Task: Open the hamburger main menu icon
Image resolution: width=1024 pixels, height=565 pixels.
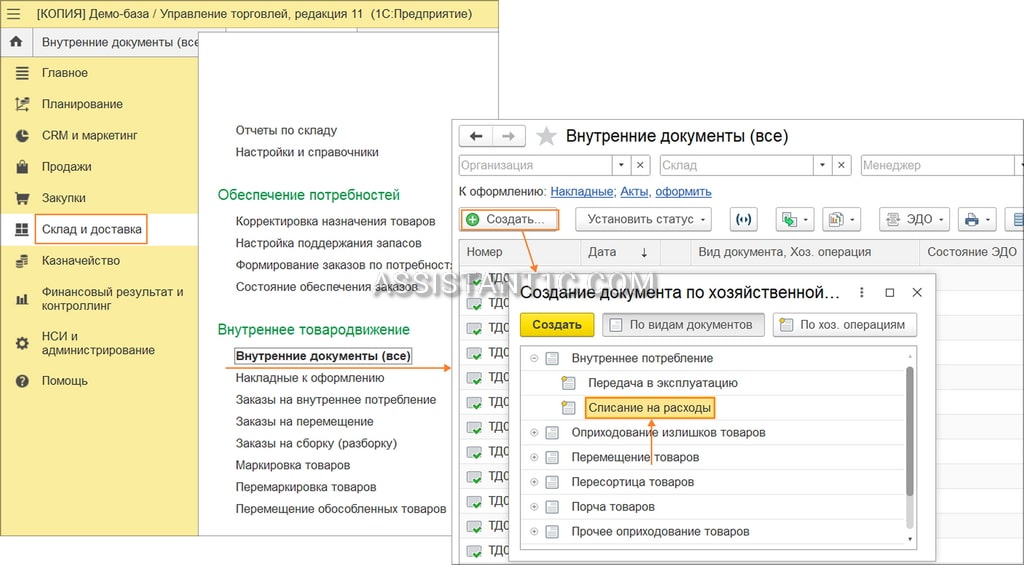Action: (13, 13)
